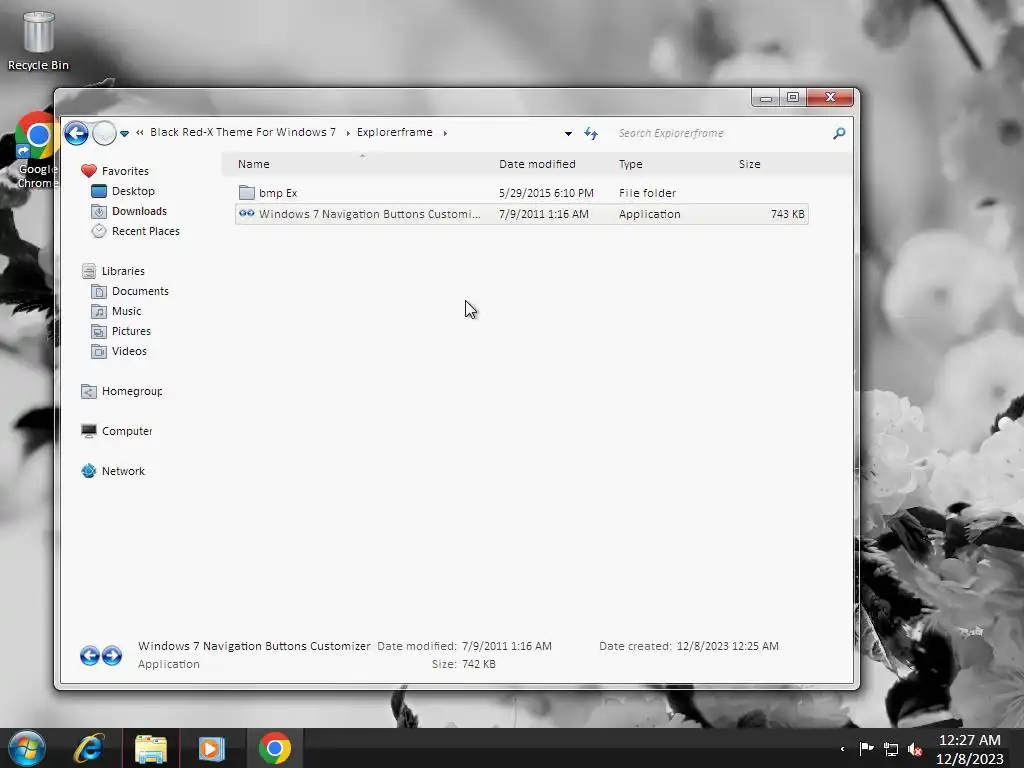The image size is (1024, 768).
Task: Open the taskbar clock 12:27 AM
Action: tap(969, 740)
